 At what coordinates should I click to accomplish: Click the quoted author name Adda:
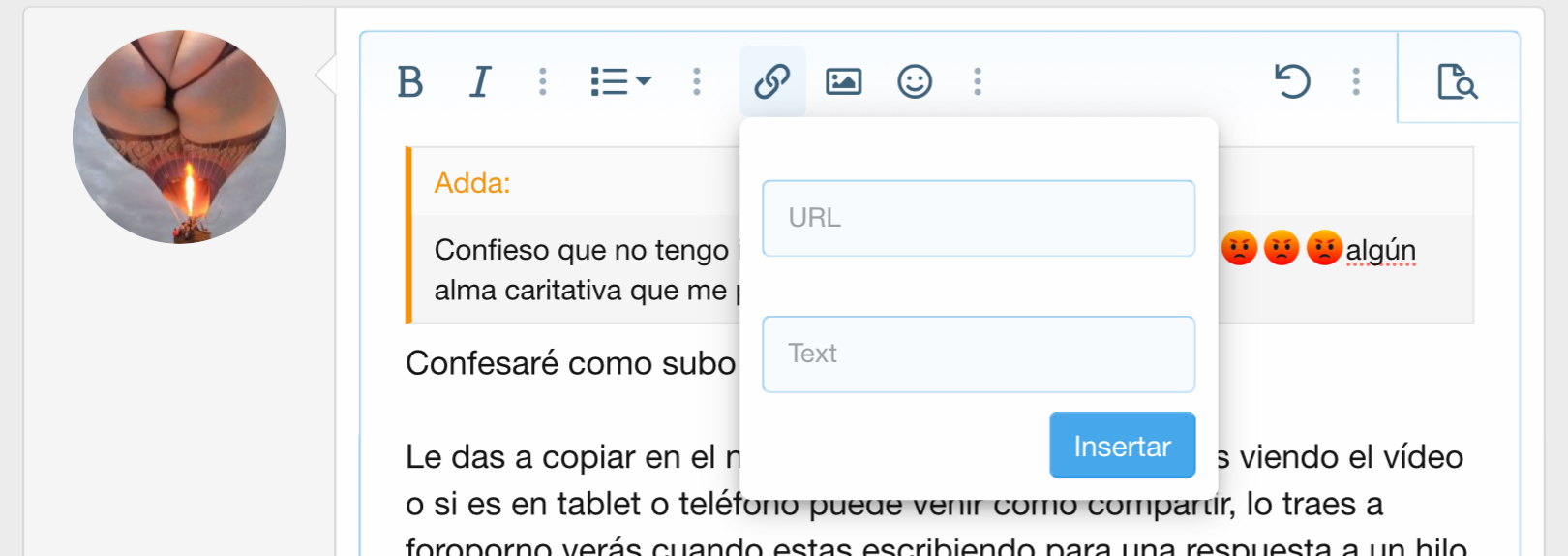point(472,183)
